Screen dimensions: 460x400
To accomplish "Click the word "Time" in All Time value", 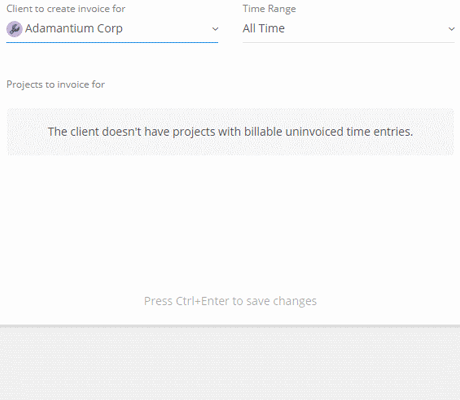I will pyautogui.click(x=272, y=28).
